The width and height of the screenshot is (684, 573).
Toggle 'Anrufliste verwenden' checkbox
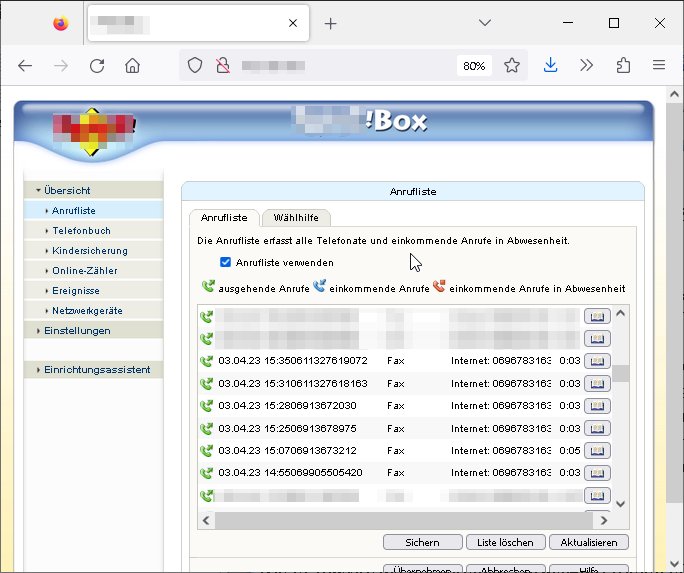tap(226, 262)
